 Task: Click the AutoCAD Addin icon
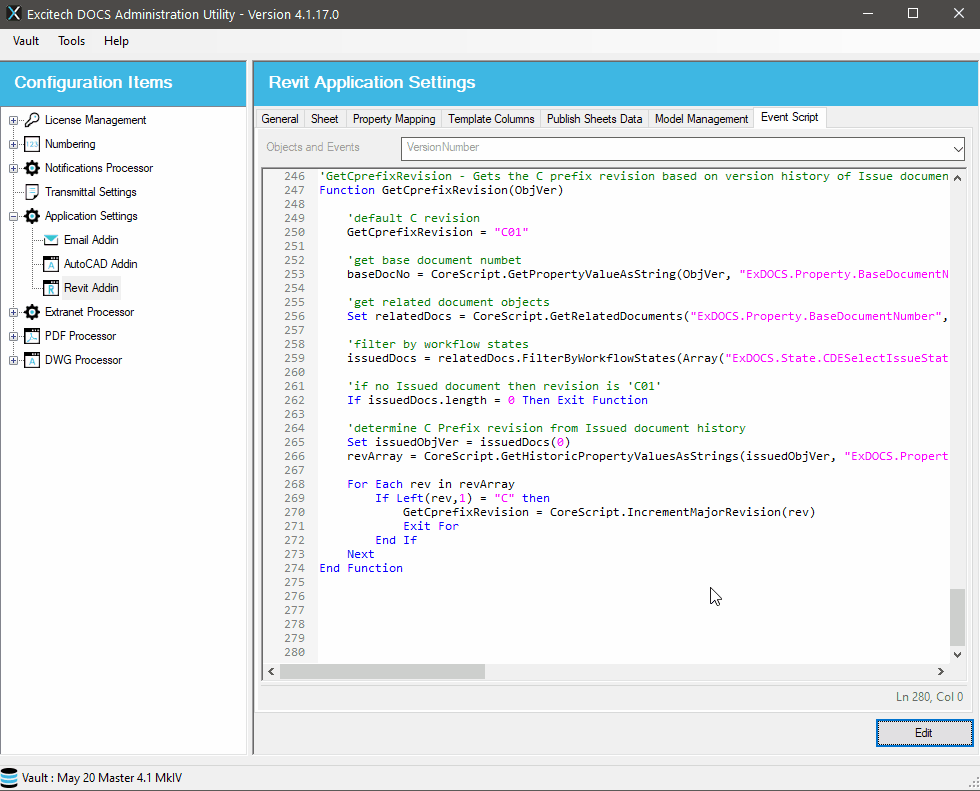[x=51, y=264]
